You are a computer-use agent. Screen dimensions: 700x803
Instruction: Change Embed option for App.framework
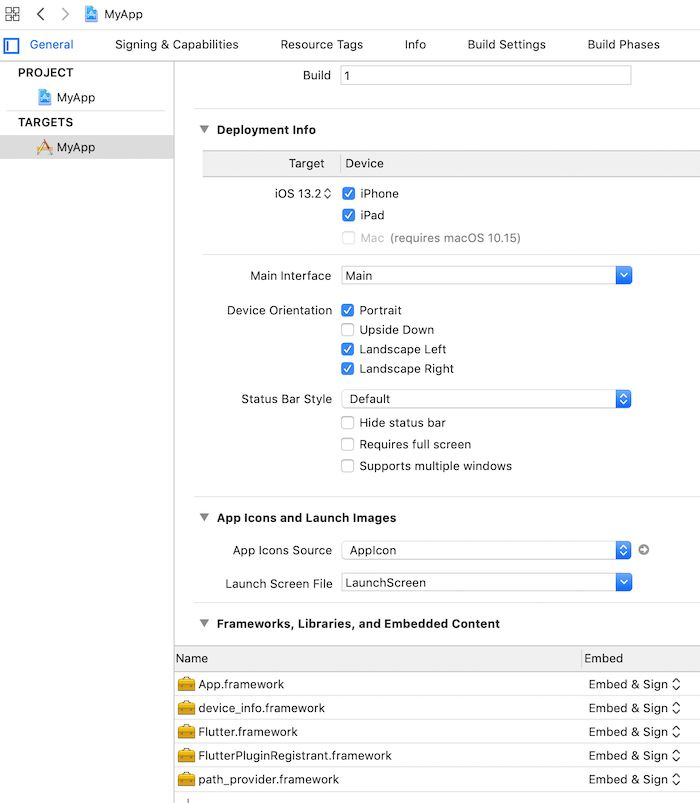click(x=635, y=684)
